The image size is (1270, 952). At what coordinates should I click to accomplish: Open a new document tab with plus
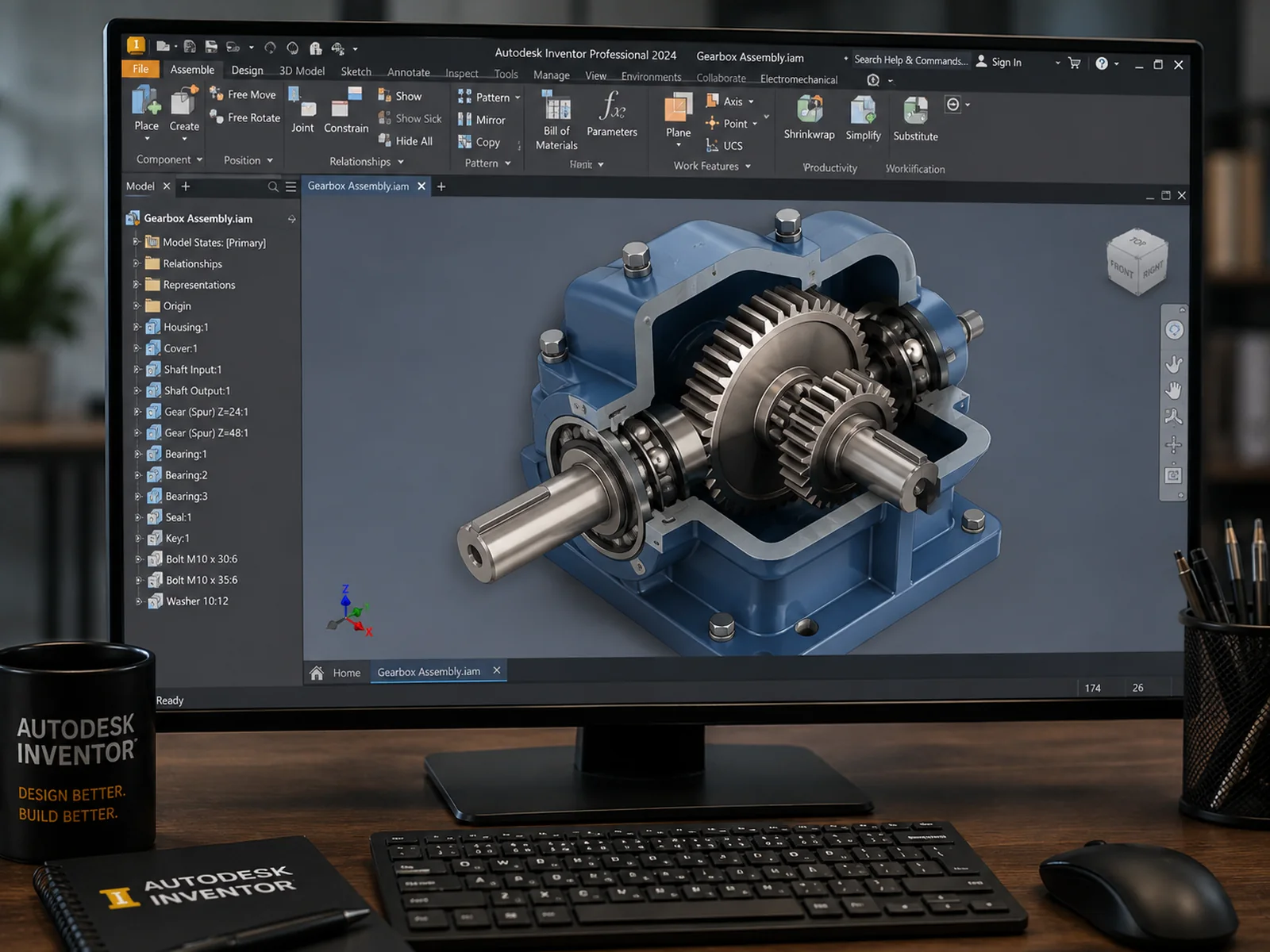tap(441, 186)
